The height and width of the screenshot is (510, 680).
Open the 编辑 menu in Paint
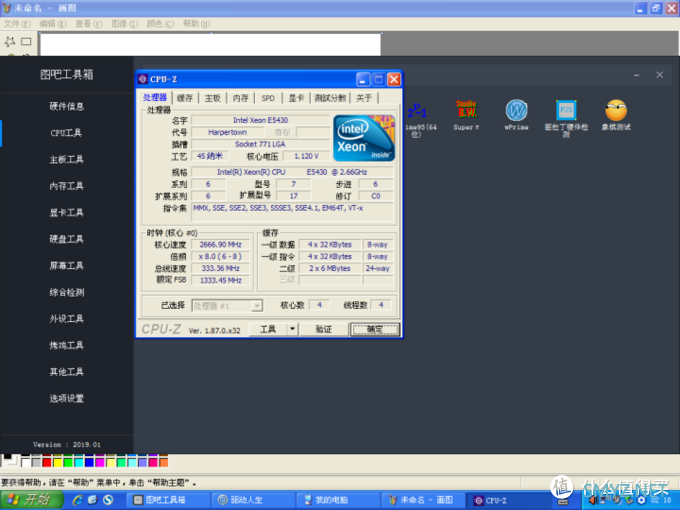pos(52,24)
